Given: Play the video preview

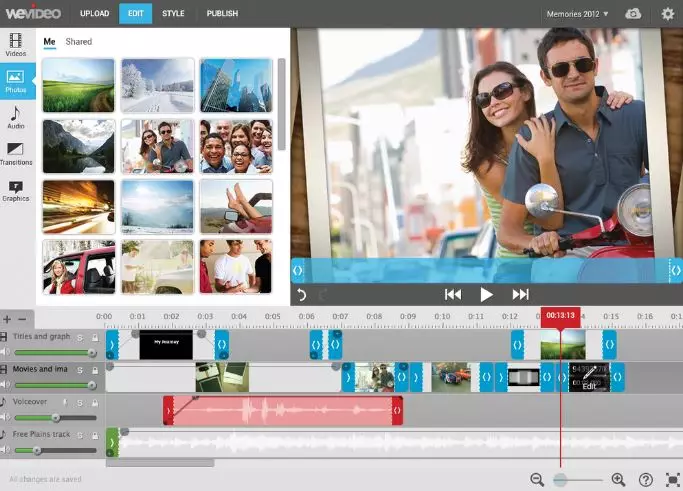Looking at the screenshot, I should [x=486, y=295].
